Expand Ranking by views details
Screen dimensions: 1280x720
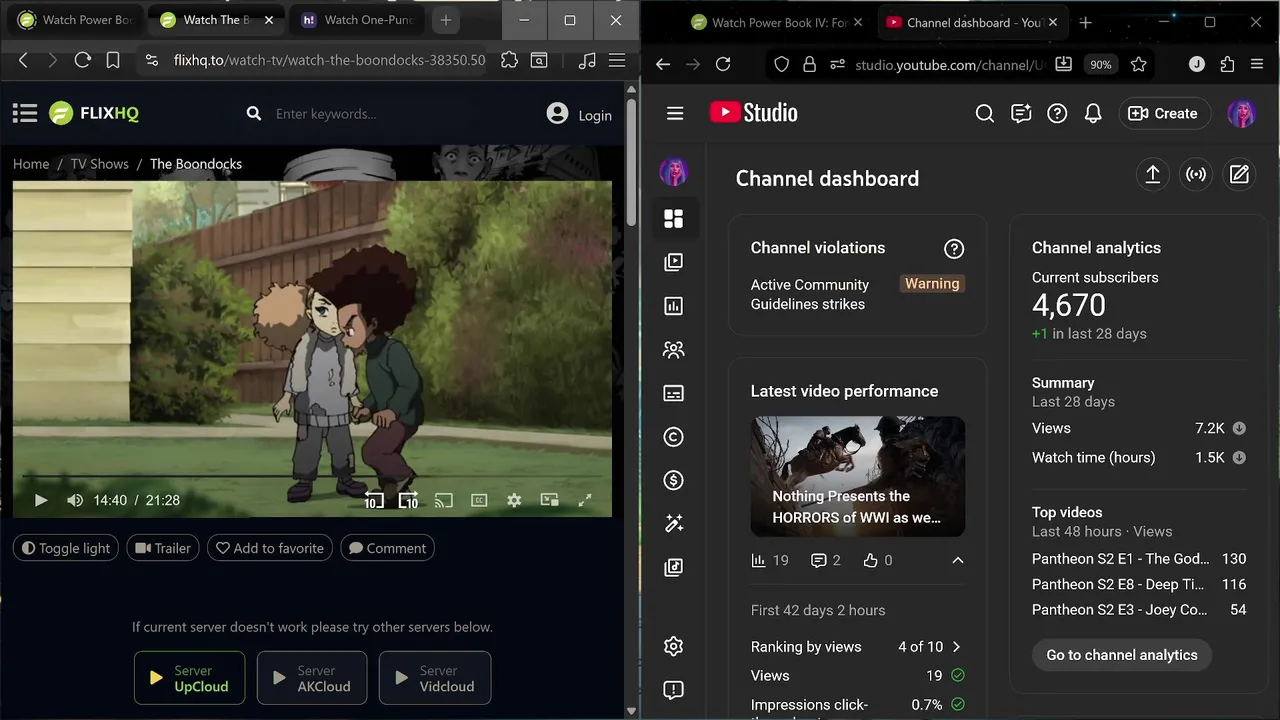pyautogui.click(x=957, y=647)
